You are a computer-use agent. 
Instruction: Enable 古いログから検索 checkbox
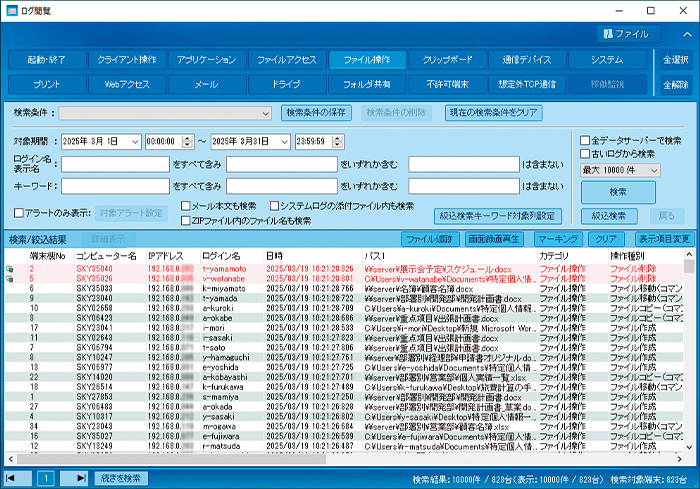coord(585,154)
